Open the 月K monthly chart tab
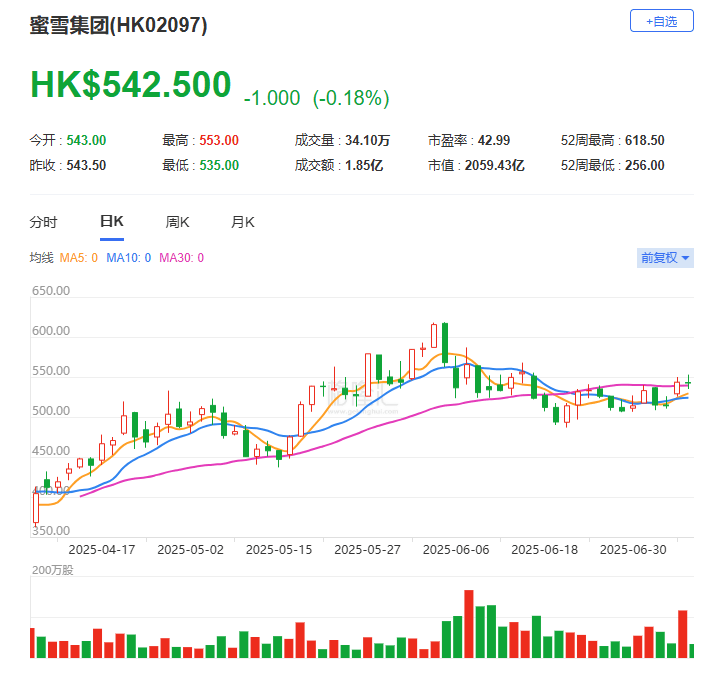The image size is (727, 687). (242, 222)
